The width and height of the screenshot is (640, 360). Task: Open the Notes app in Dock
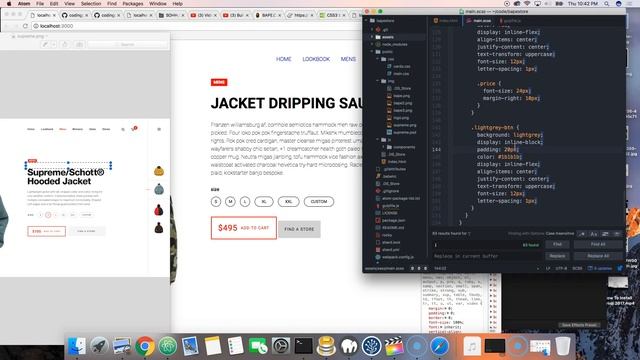pyautogui.click(x=213, y=346)
